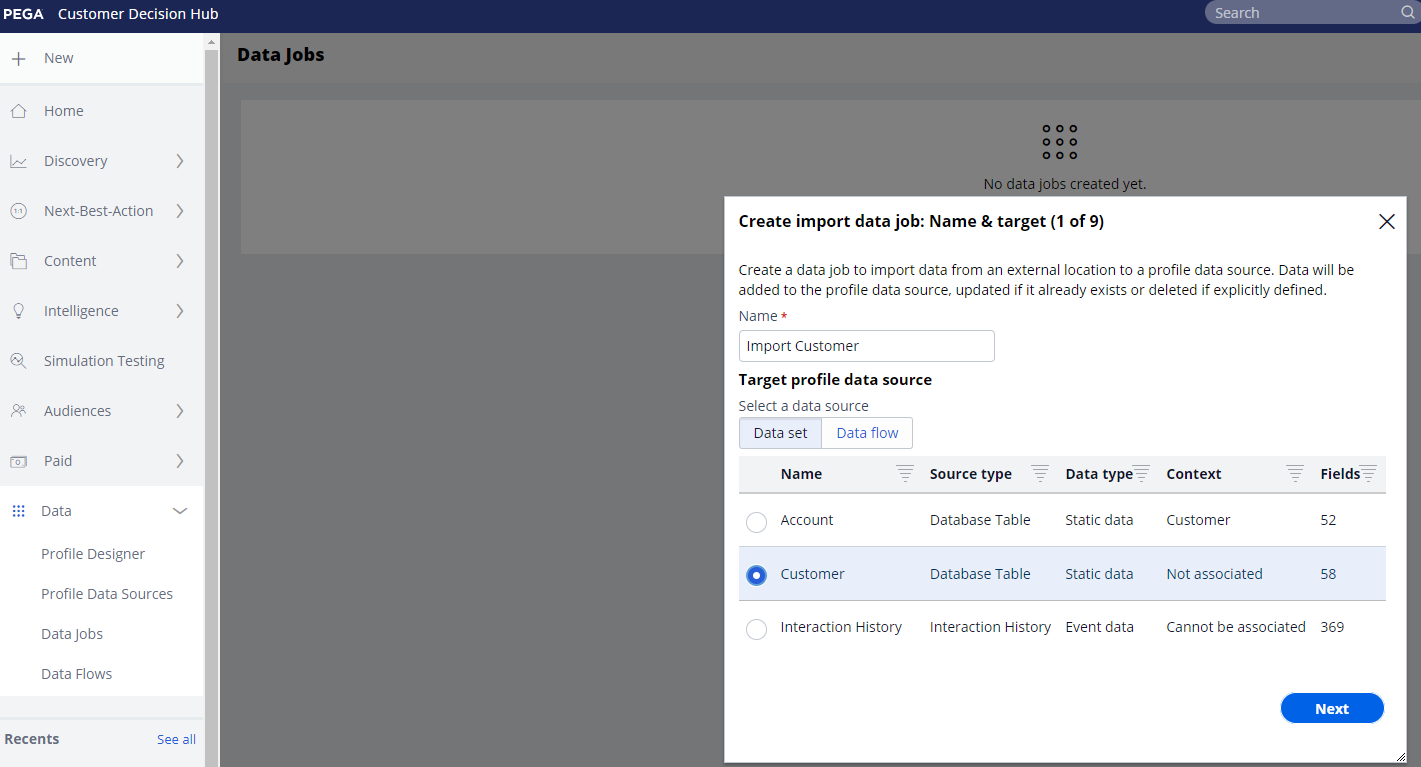This screenshot has width=1421, height=767.
Task: Click the Event data cell
Action: click(x=1100, y=627)
